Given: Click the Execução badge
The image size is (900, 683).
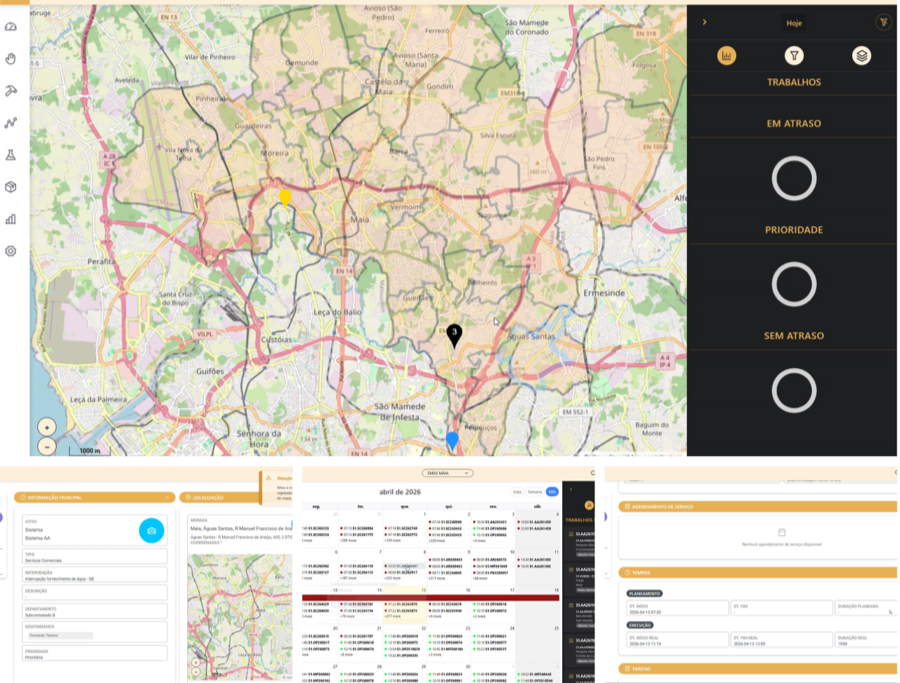Looking at the screenshot, I should 640,625.
